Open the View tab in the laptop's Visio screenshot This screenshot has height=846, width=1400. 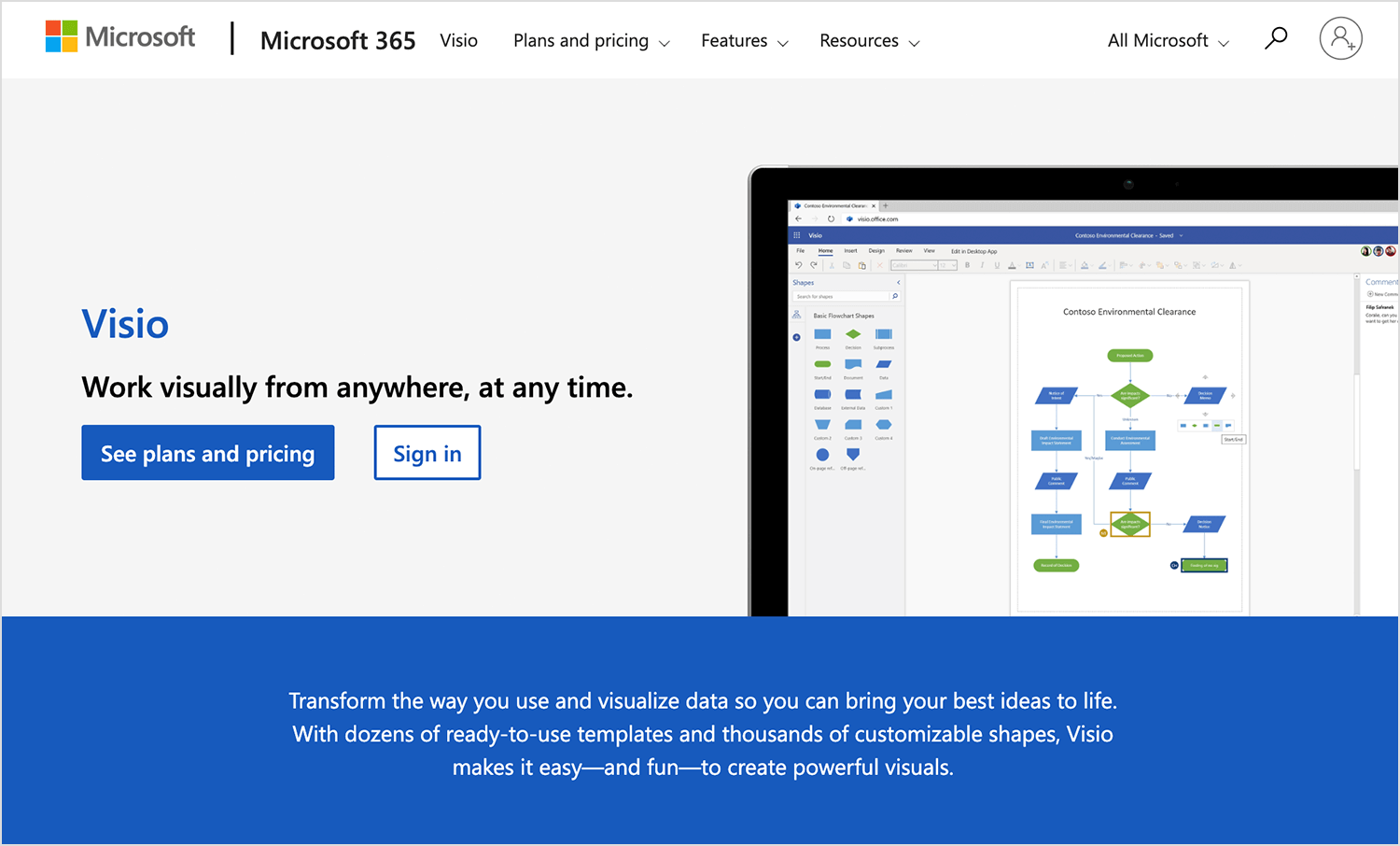(x=929, y=250)
